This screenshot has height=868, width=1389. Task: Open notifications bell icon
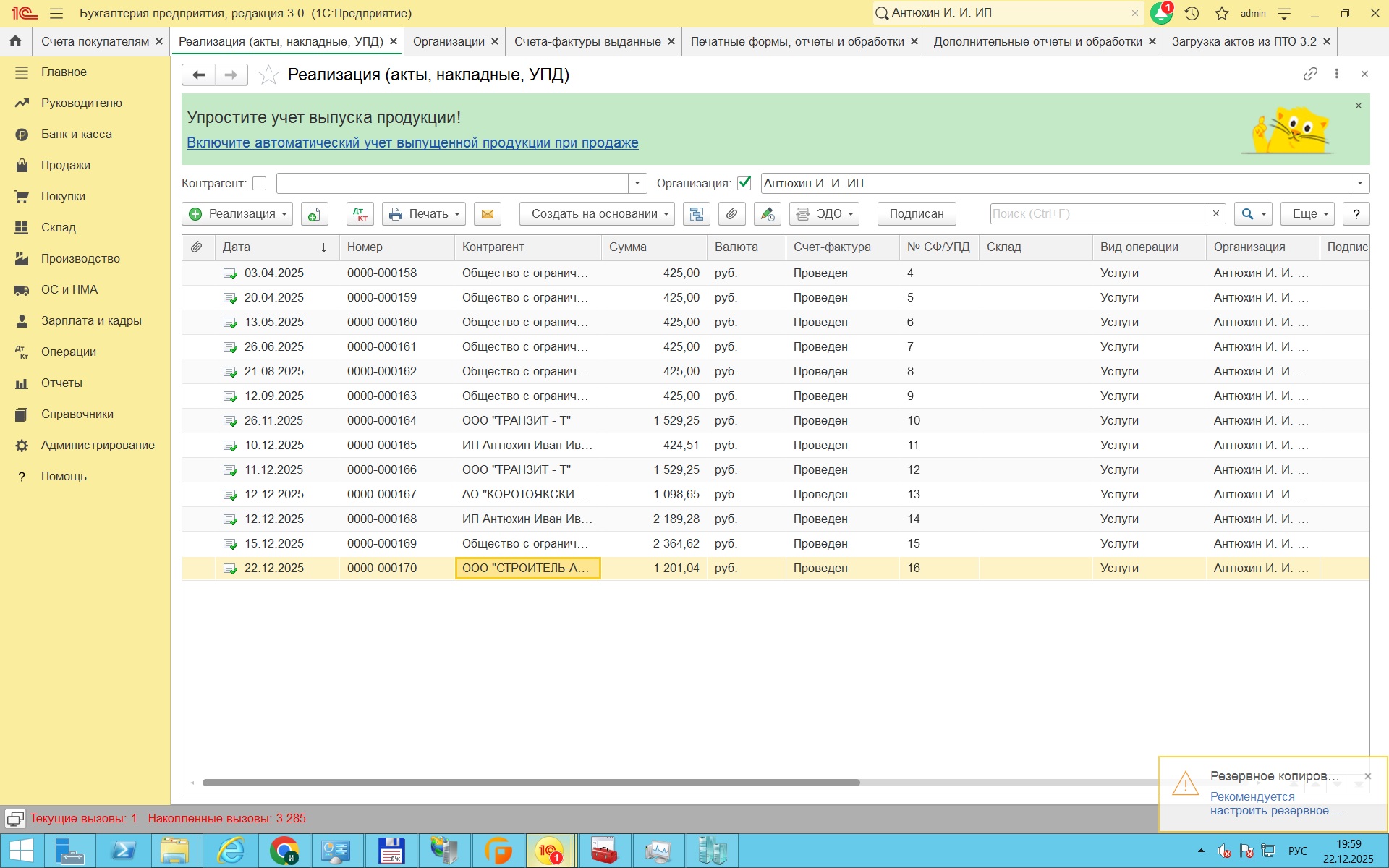click(x=1160, y=13)
